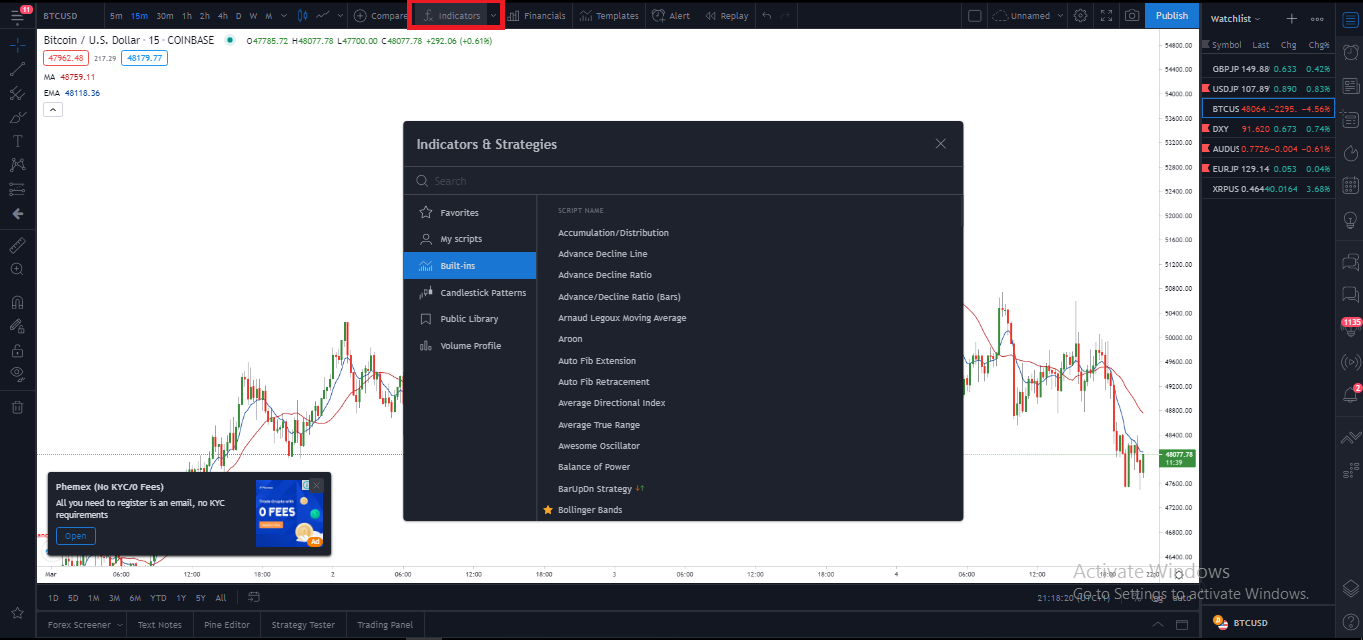The height and width of the screenshot is (640, 1363).
Task: Expand more time intervals dropdown
Action: [x=285, y=16]
